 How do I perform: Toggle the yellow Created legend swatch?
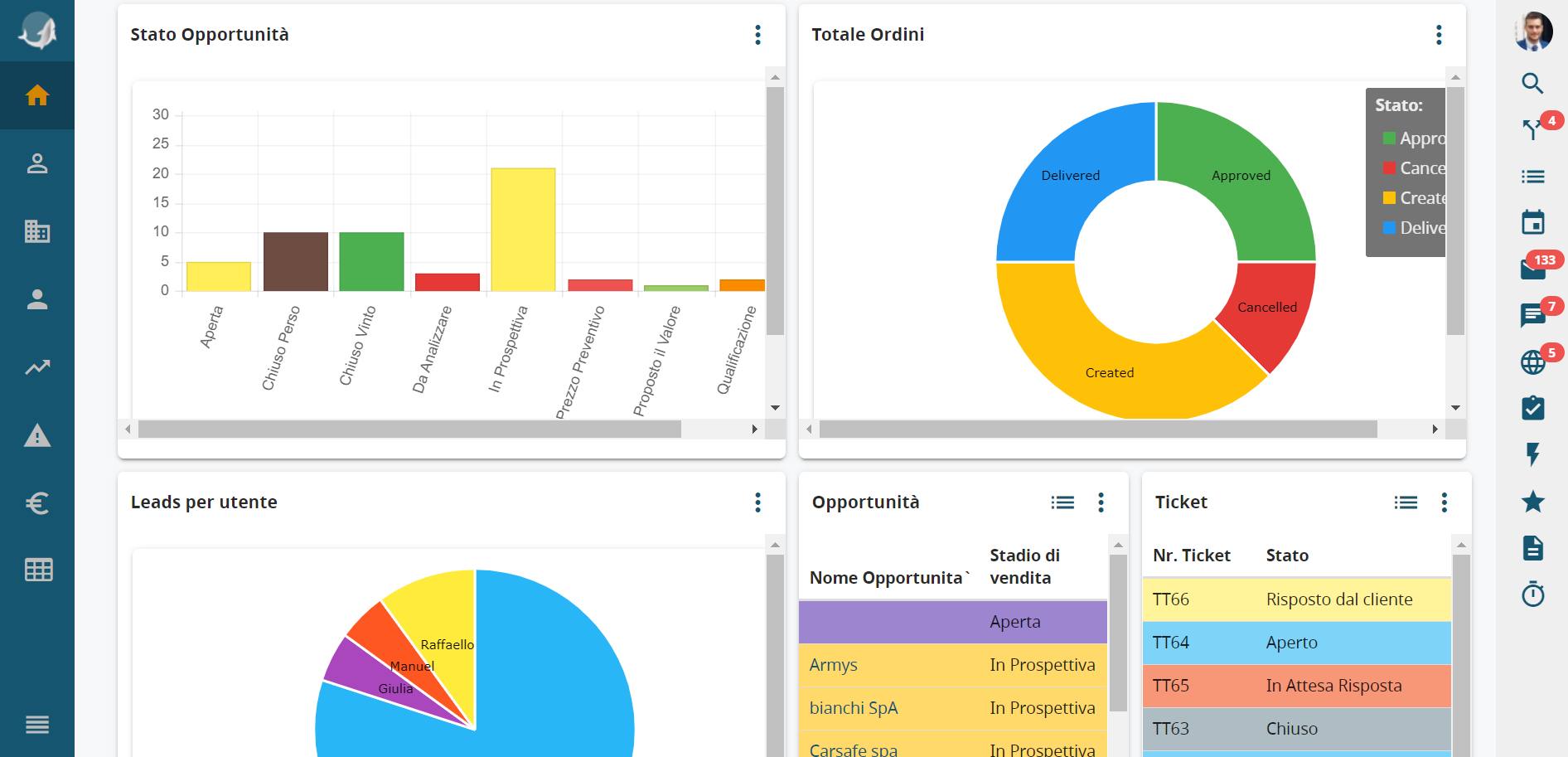1389,198
